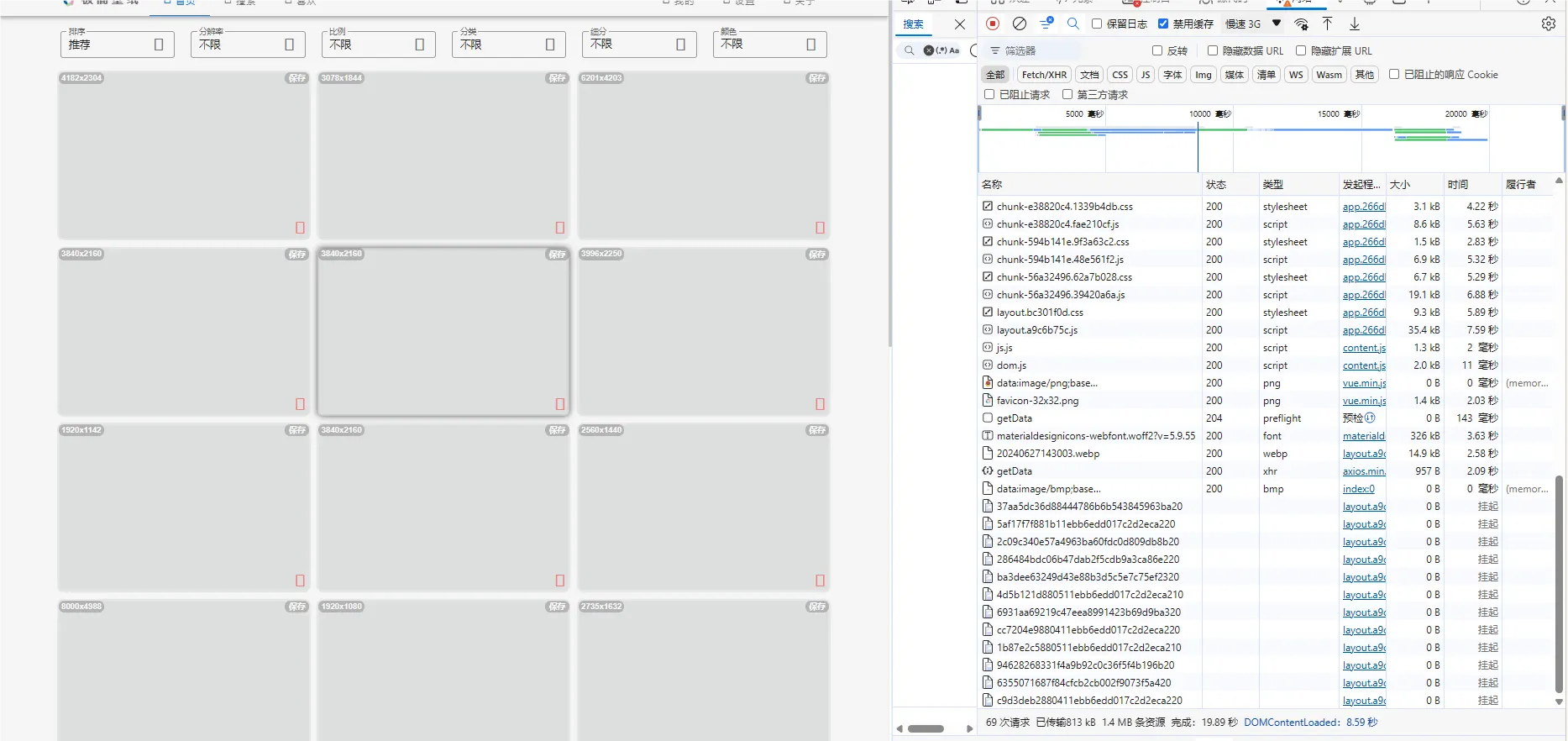
Task: Export HAR file download arrow
Action: (1355, 24)
